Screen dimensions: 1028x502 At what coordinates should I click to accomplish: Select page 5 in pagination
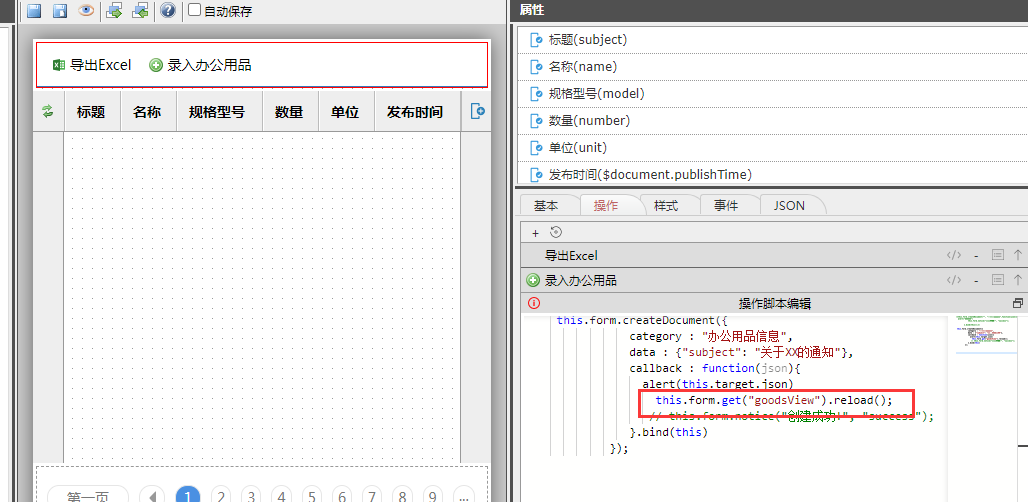tap(311, 497)
